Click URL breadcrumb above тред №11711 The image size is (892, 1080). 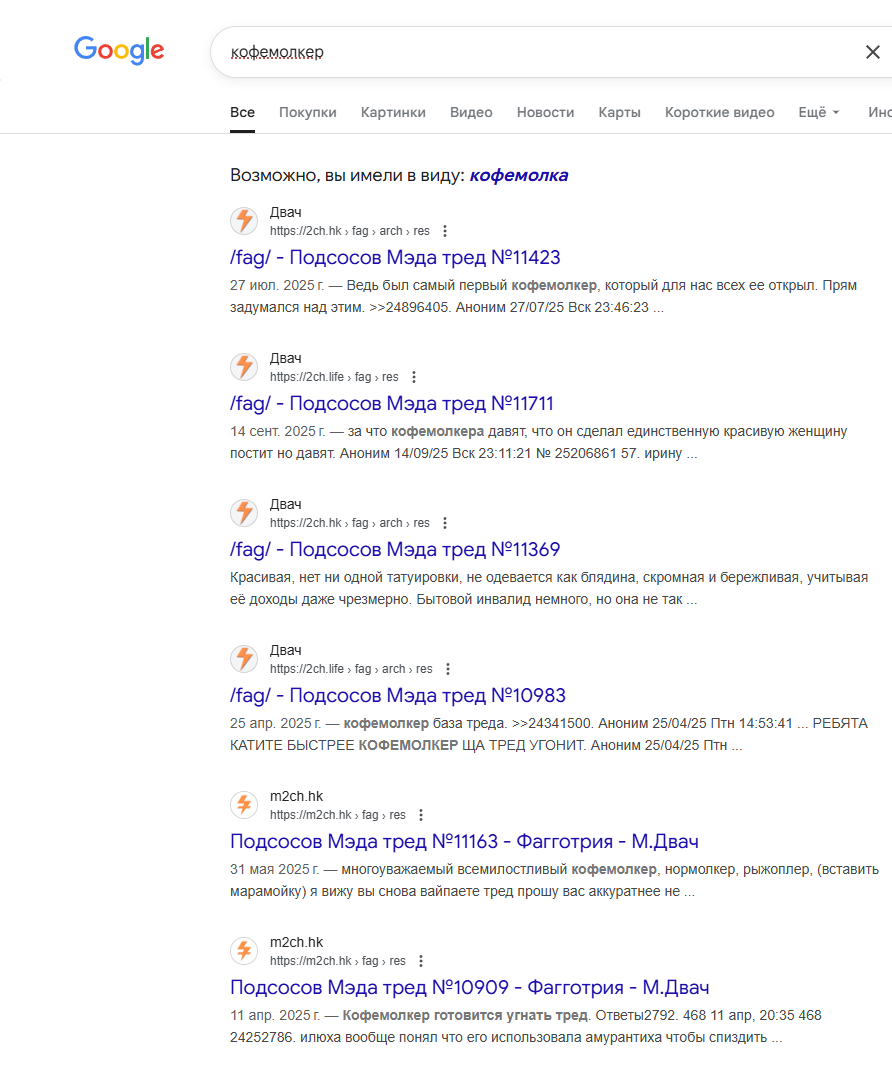[x=334, y=377]
